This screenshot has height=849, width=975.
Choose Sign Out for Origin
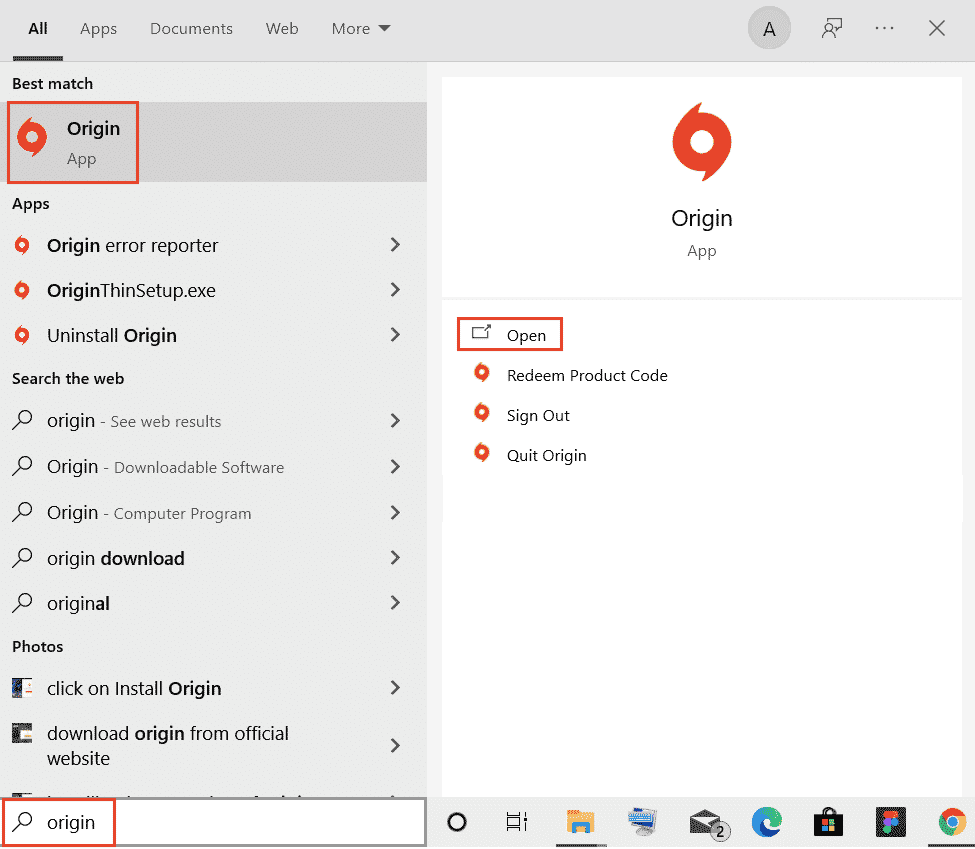538,415
